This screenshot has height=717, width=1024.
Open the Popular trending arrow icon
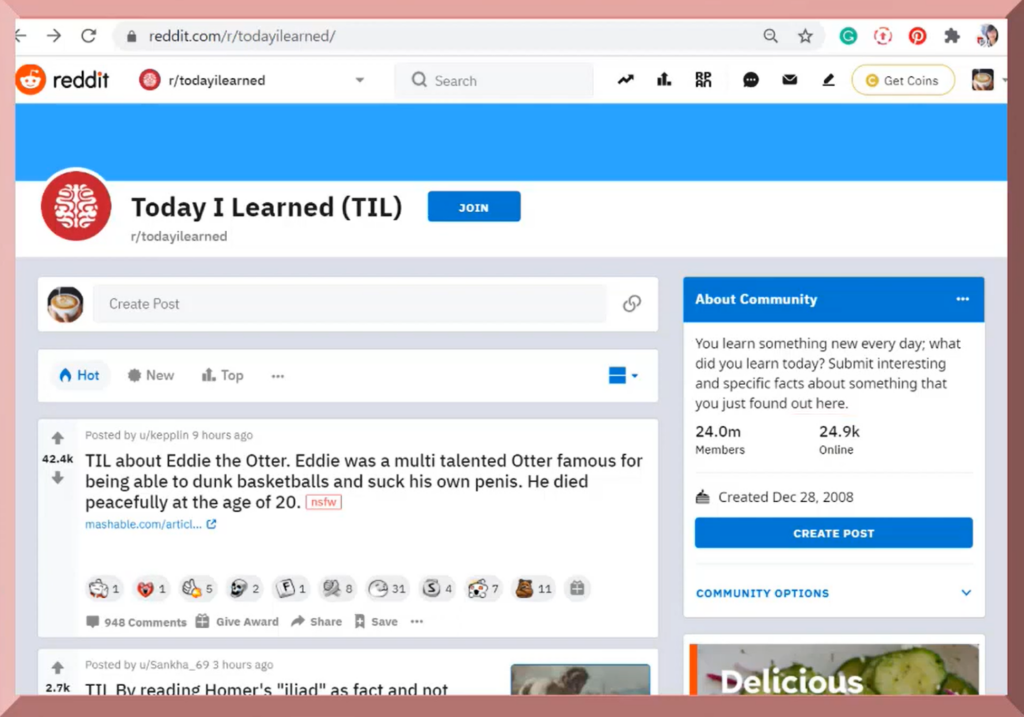626,80
